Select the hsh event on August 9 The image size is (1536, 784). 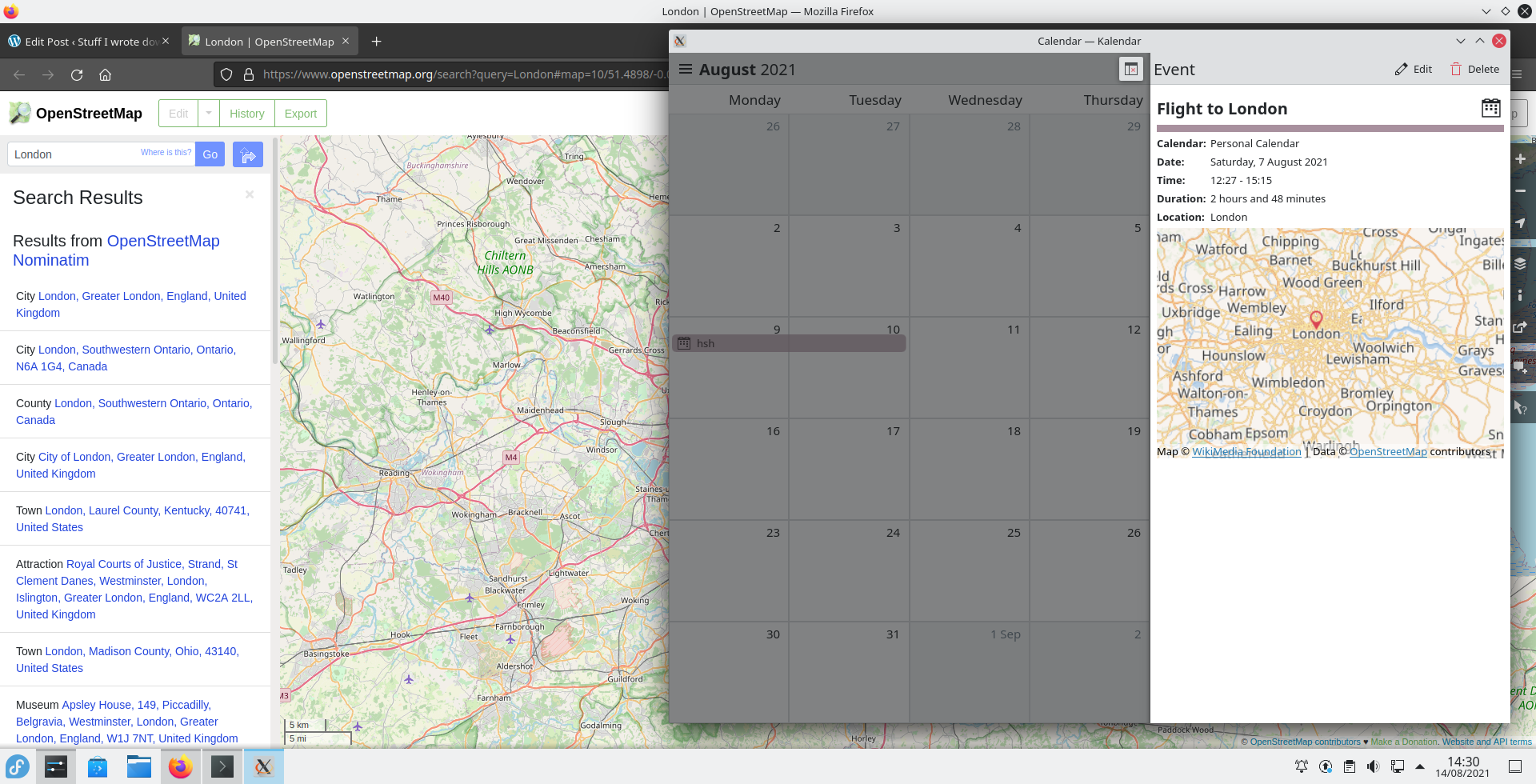(x=789, y=343)
